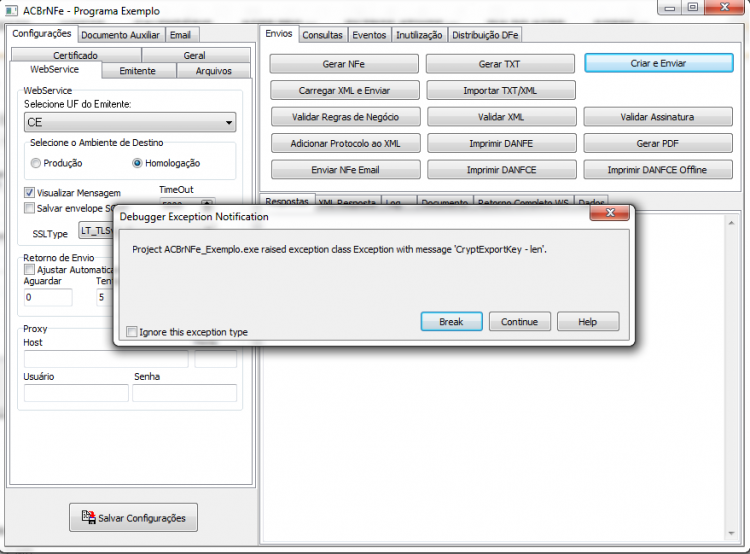Select the Homologação radio button
The image size is (750, 554).
tap(137, 163)
